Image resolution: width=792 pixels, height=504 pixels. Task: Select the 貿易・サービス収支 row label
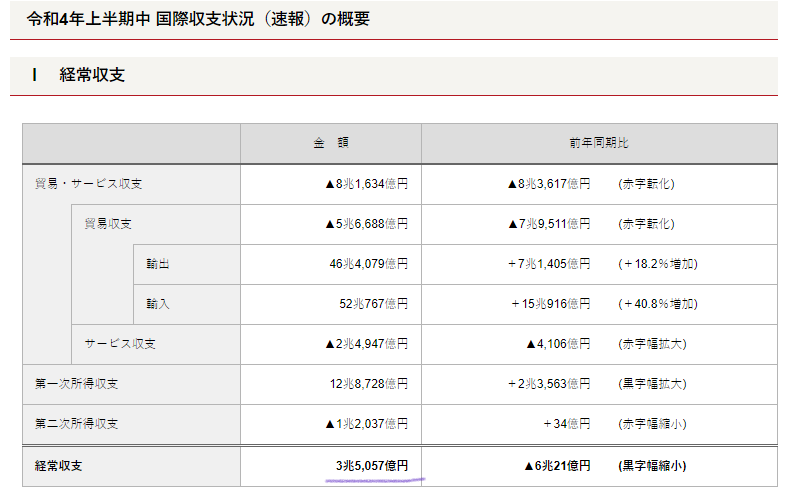[x=88, y=184]
